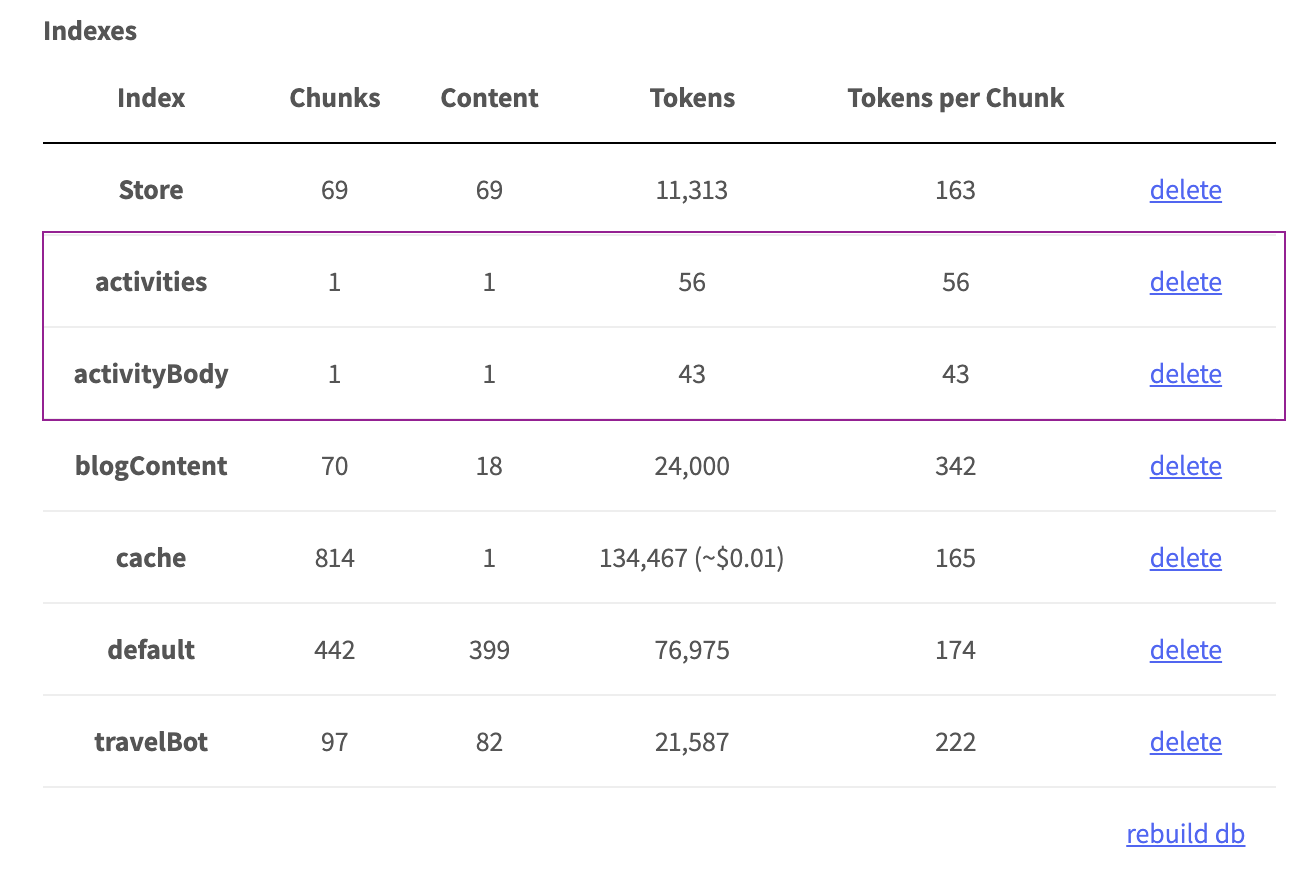This screenshot has height=872, width=1314.
Task: Click the rebuild db link
Action: click(x=1185, y=834)
